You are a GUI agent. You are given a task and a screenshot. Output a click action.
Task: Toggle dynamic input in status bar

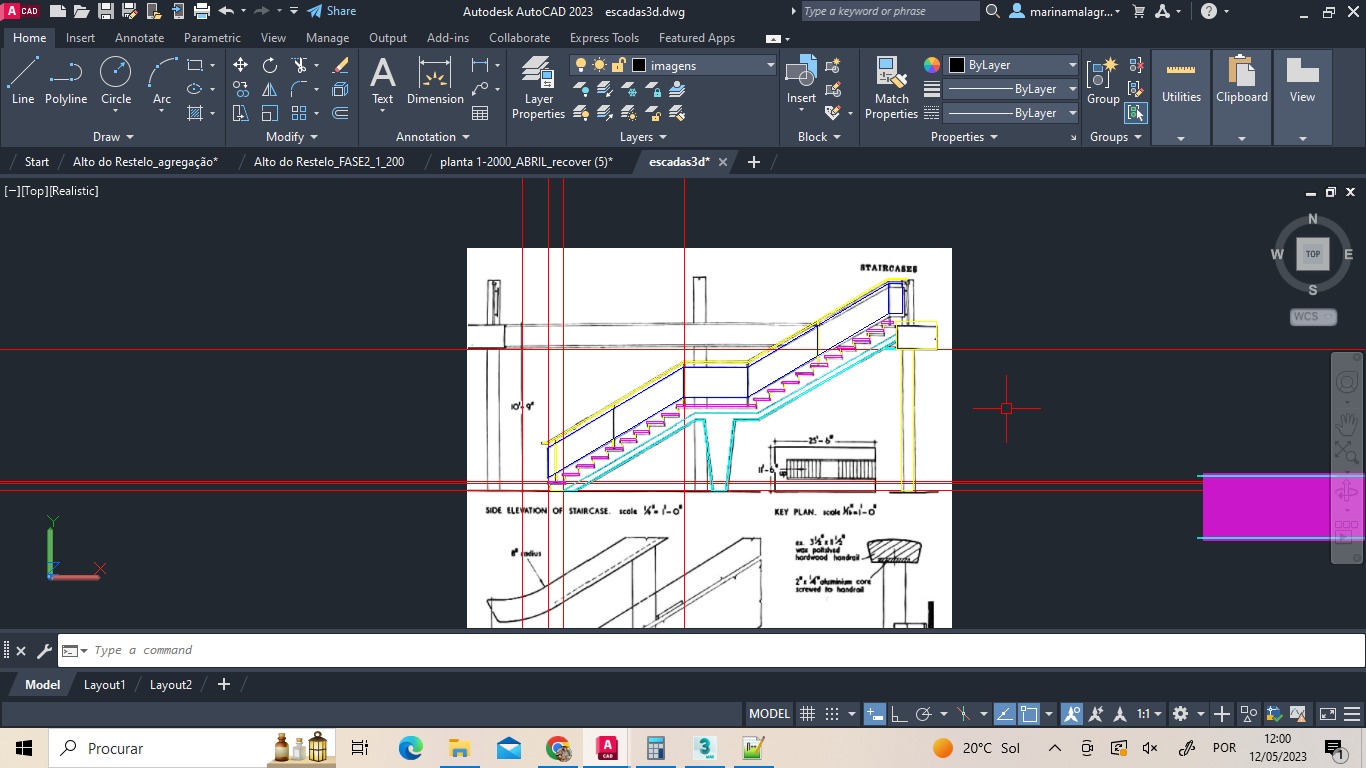(x=874, y=714)
